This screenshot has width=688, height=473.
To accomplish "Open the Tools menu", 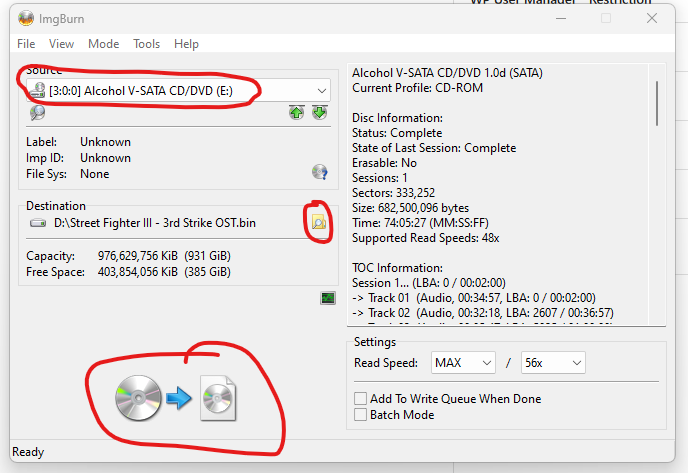I will click(147, 44).
